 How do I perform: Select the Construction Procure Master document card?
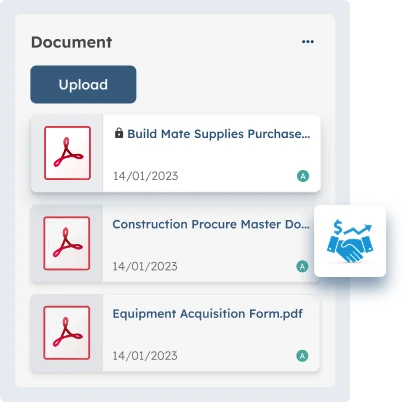[173, 243]
